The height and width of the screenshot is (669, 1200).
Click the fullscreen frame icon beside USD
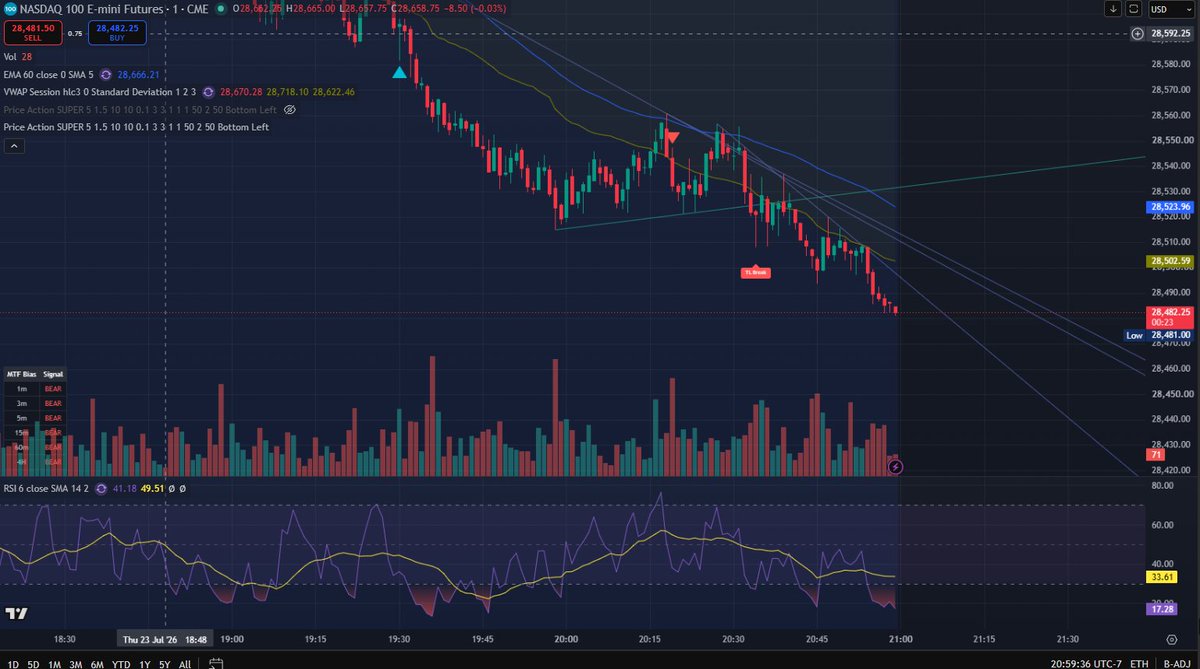[x=1134, y=9]
